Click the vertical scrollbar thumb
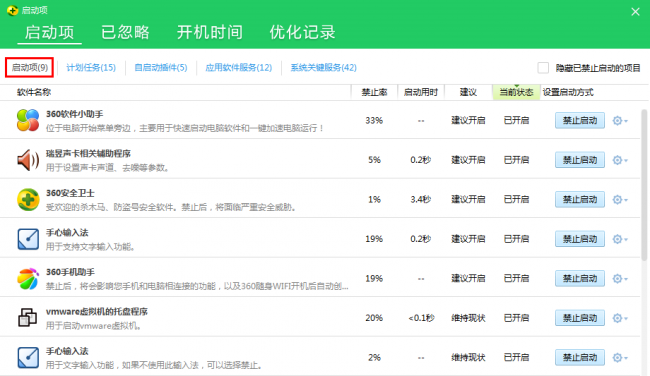 point(644,184)
